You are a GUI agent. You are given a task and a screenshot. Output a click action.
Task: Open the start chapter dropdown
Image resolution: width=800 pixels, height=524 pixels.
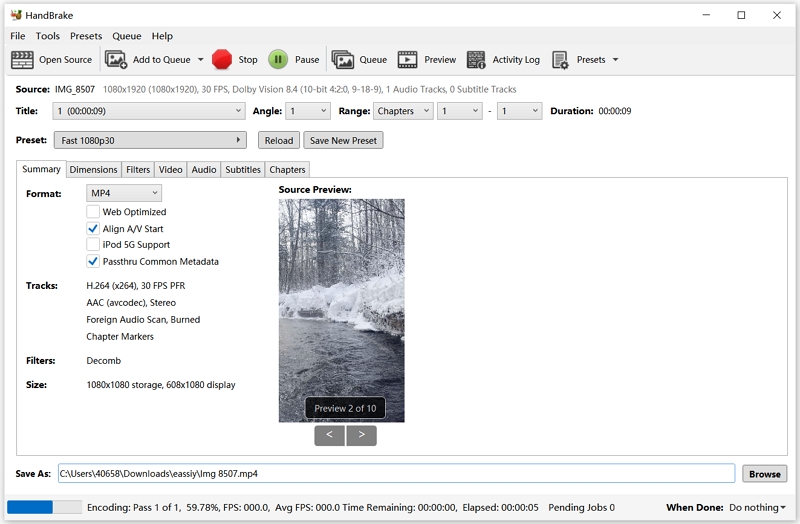460,111
